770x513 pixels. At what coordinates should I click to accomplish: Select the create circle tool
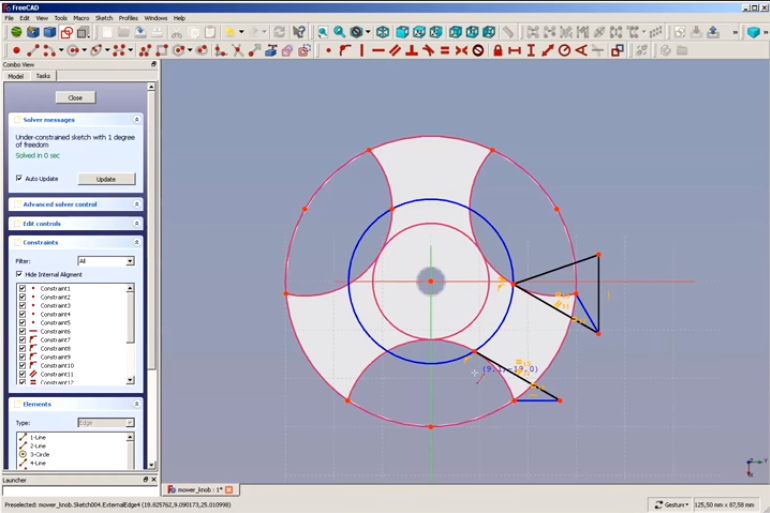coord(73,50)
